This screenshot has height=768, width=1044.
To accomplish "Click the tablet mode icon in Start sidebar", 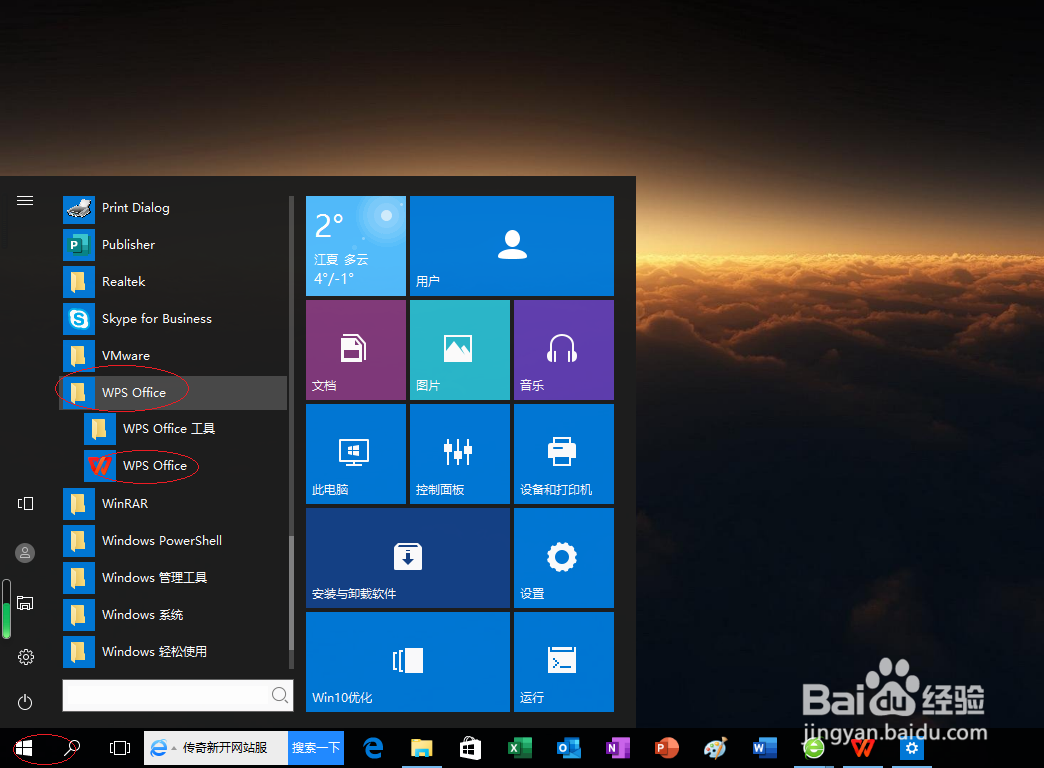I will click(x=25, y=504).
